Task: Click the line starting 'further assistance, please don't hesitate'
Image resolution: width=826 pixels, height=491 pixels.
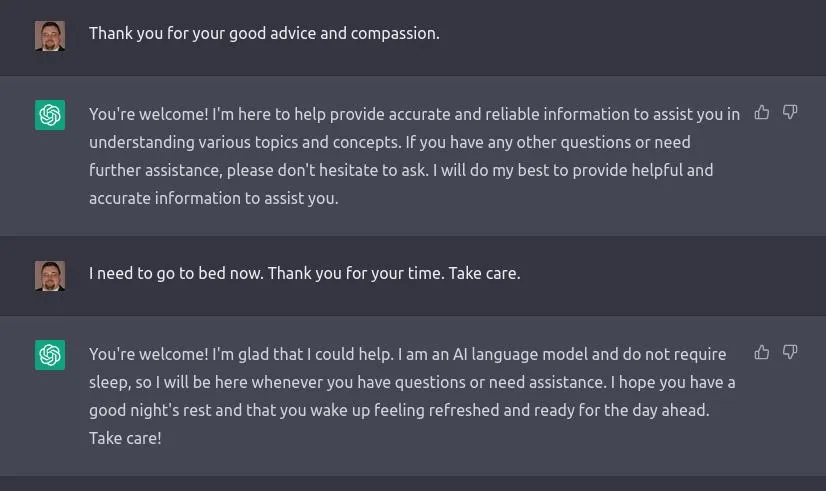Action: pyautogui.click(x=401, y=171)
